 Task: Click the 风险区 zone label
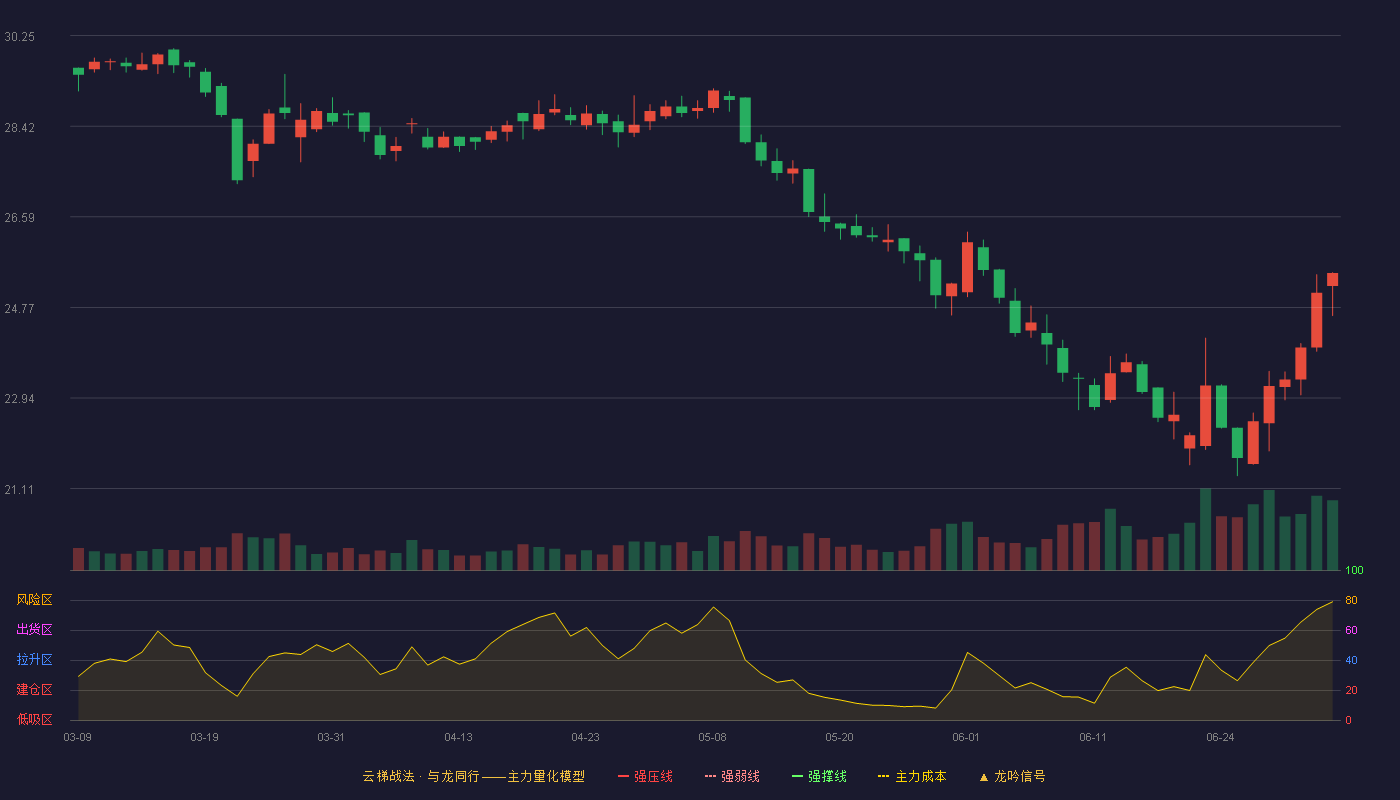(x=34, y=600)
